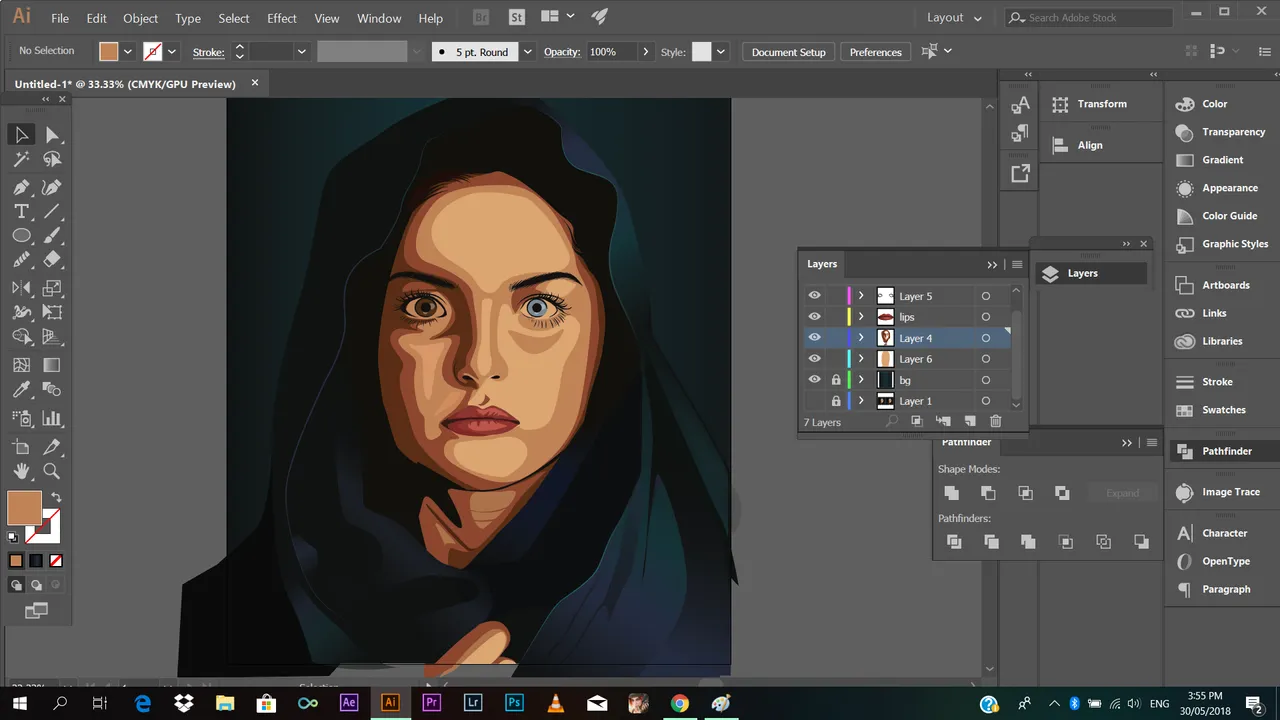The image size is (1280, 720).
Task: Delete selection with Layers trash icon
Action: (x=995, y=422)
